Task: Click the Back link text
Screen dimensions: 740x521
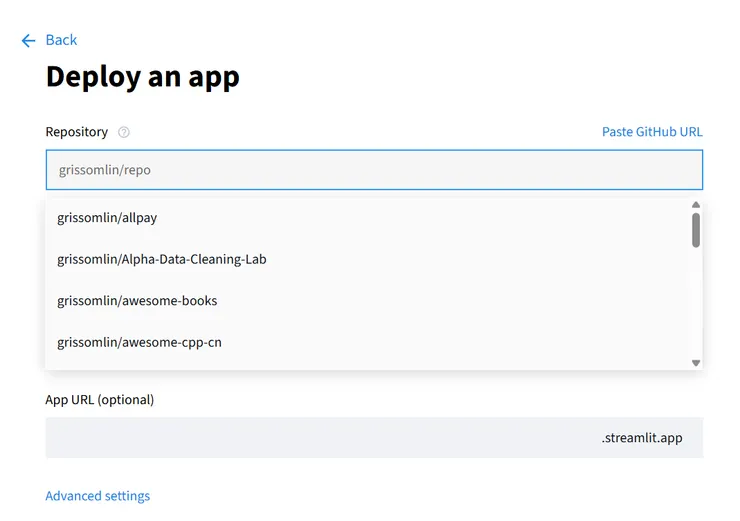Action: coord(61,40)
